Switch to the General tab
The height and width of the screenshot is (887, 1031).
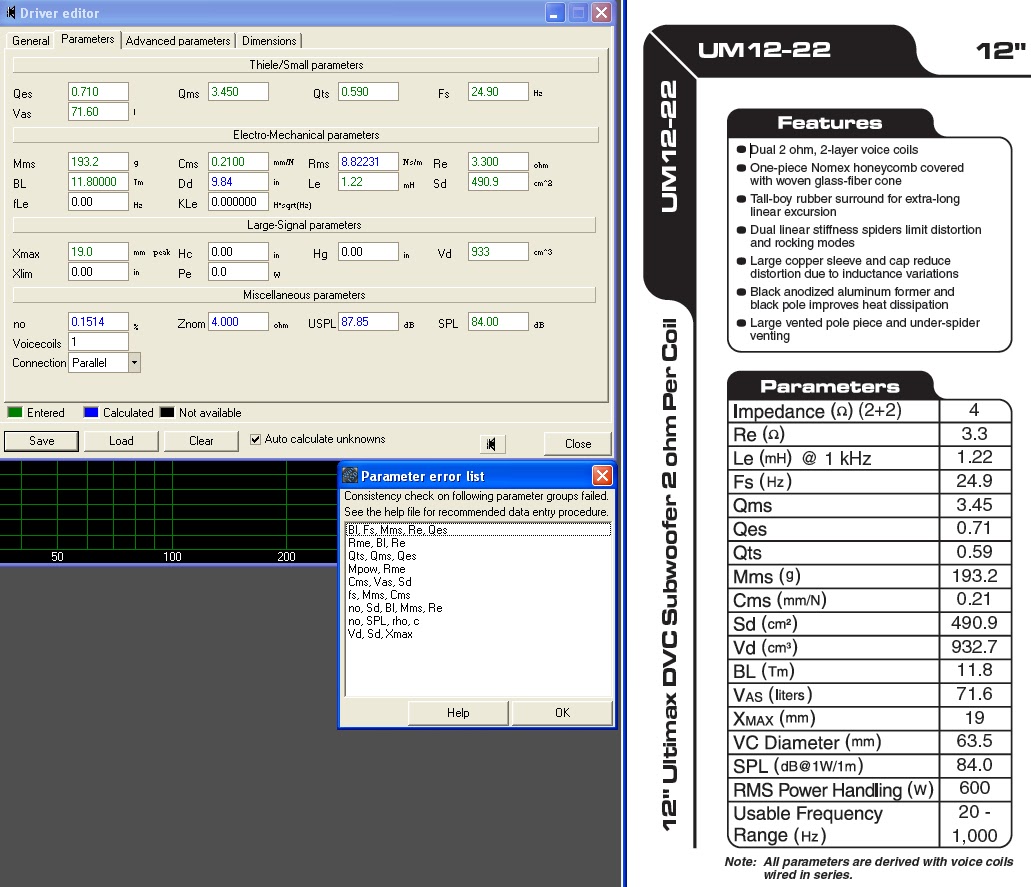[x=30, y=41]
